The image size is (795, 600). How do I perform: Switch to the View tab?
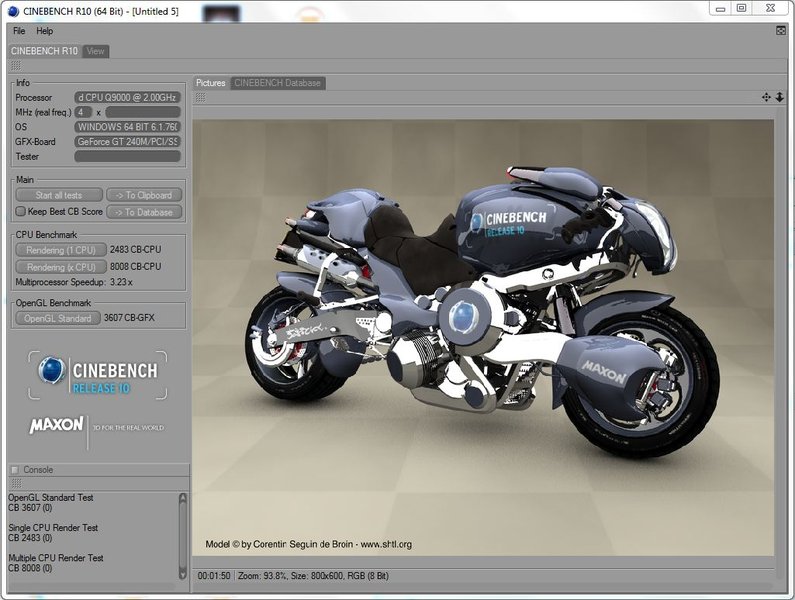pyautogui.click(x=95, y=51)
